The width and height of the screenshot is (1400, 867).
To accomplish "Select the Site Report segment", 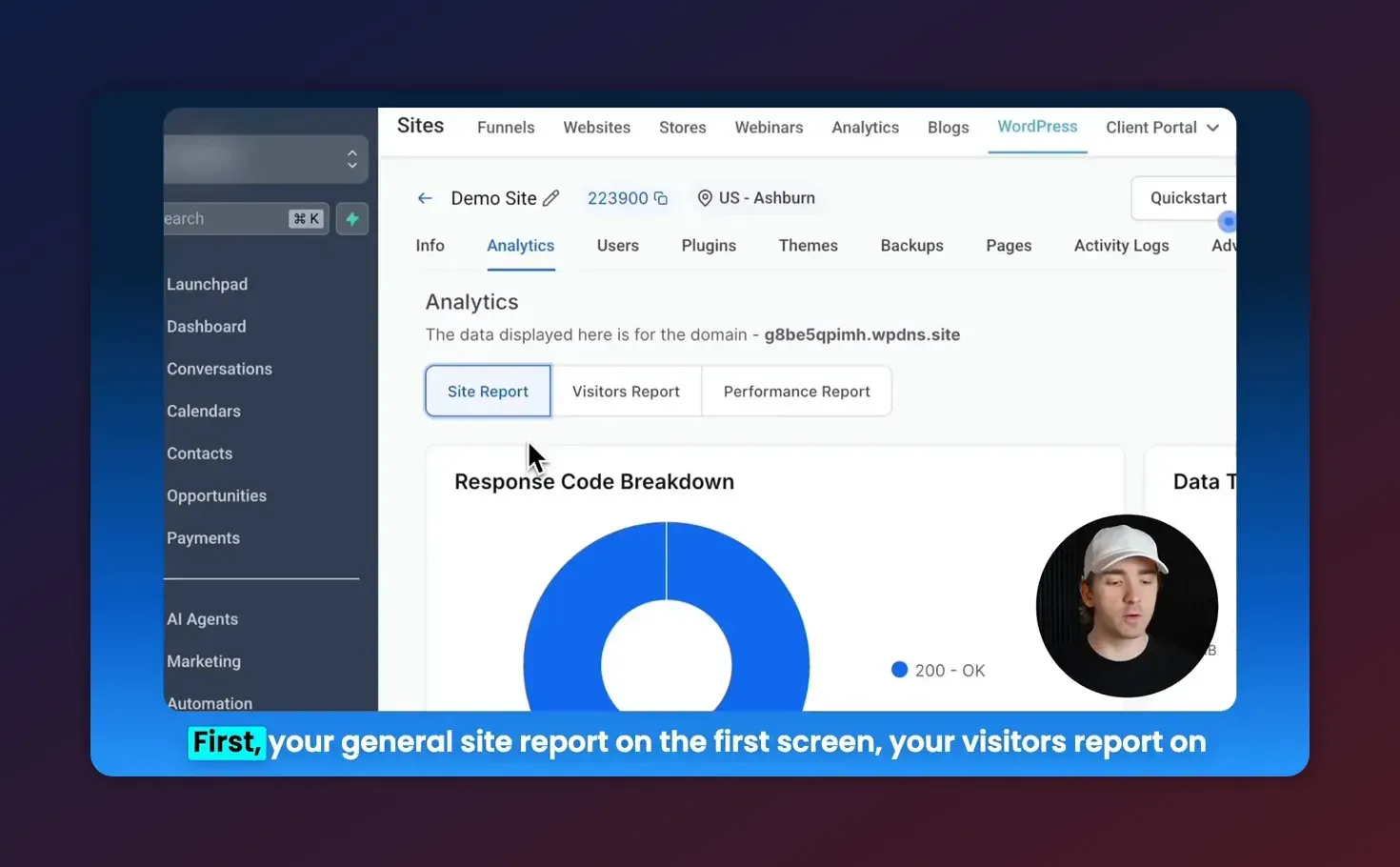I will pos(488,391).
